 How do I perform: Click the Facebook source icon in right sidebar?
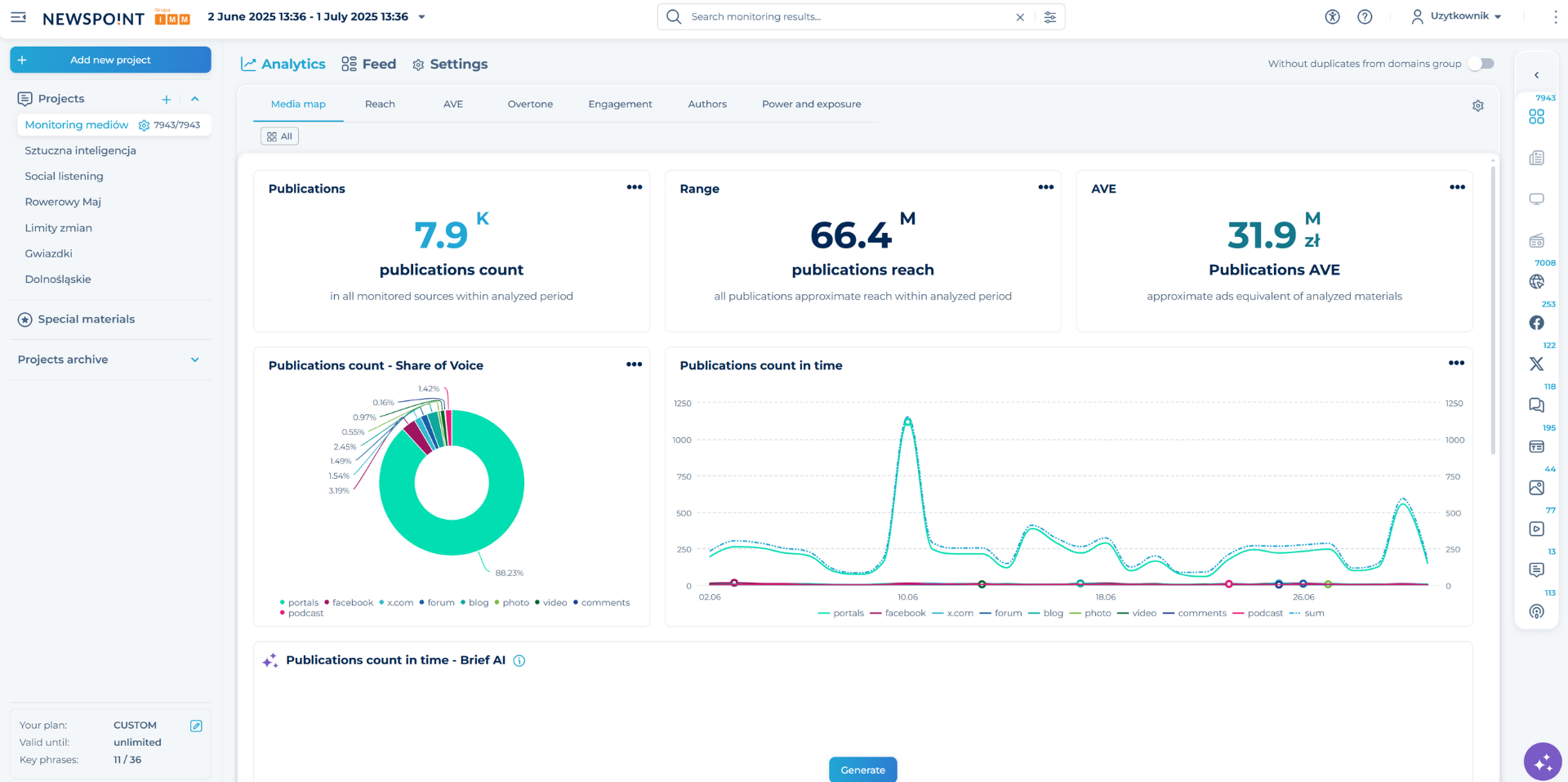click(x=1536, y=323)
